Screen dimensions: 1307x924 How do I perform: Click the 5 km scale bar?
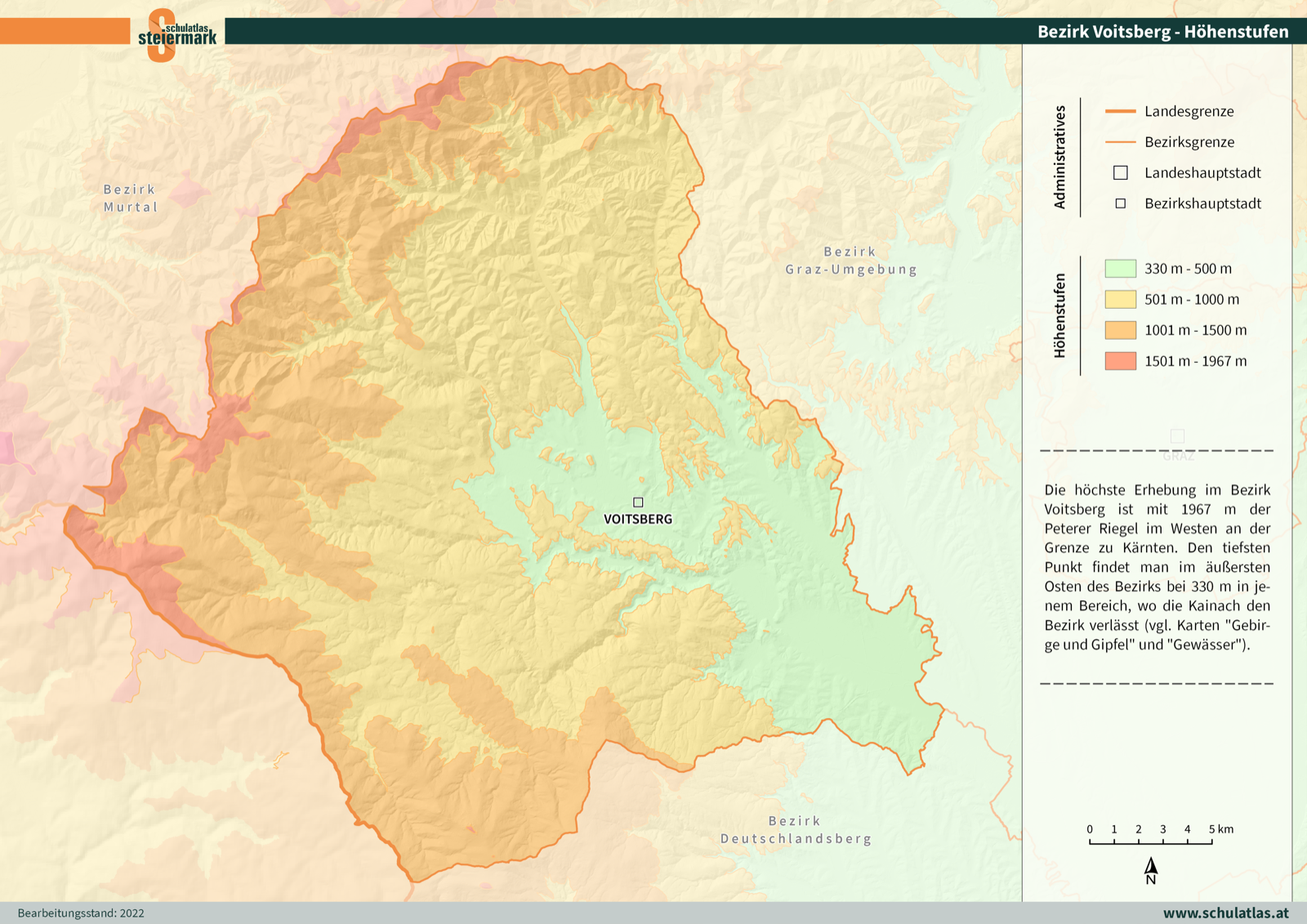point(1150,840)
